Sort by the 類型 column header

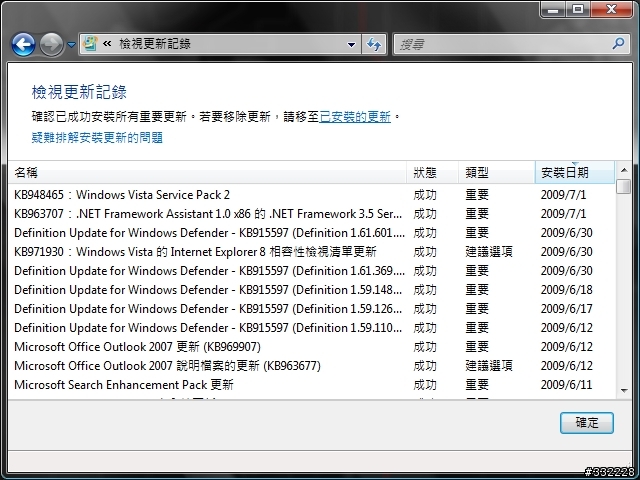pos(497,172)
